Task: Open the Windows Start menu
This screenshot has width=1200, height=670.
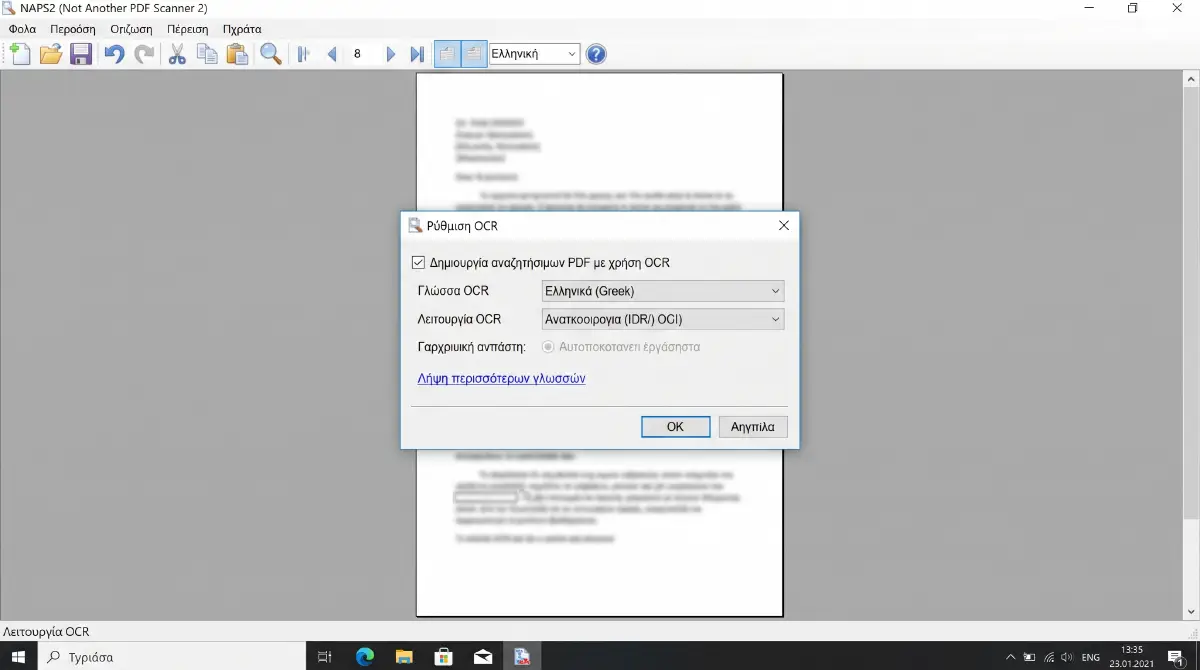Action: click(18, 657)
